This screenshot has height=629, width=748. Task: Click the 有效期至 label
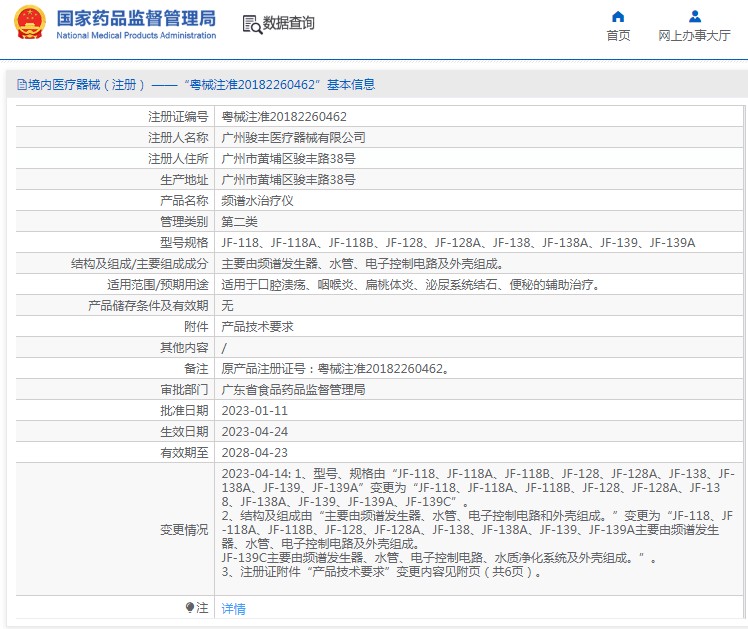(x=184, y=453)
